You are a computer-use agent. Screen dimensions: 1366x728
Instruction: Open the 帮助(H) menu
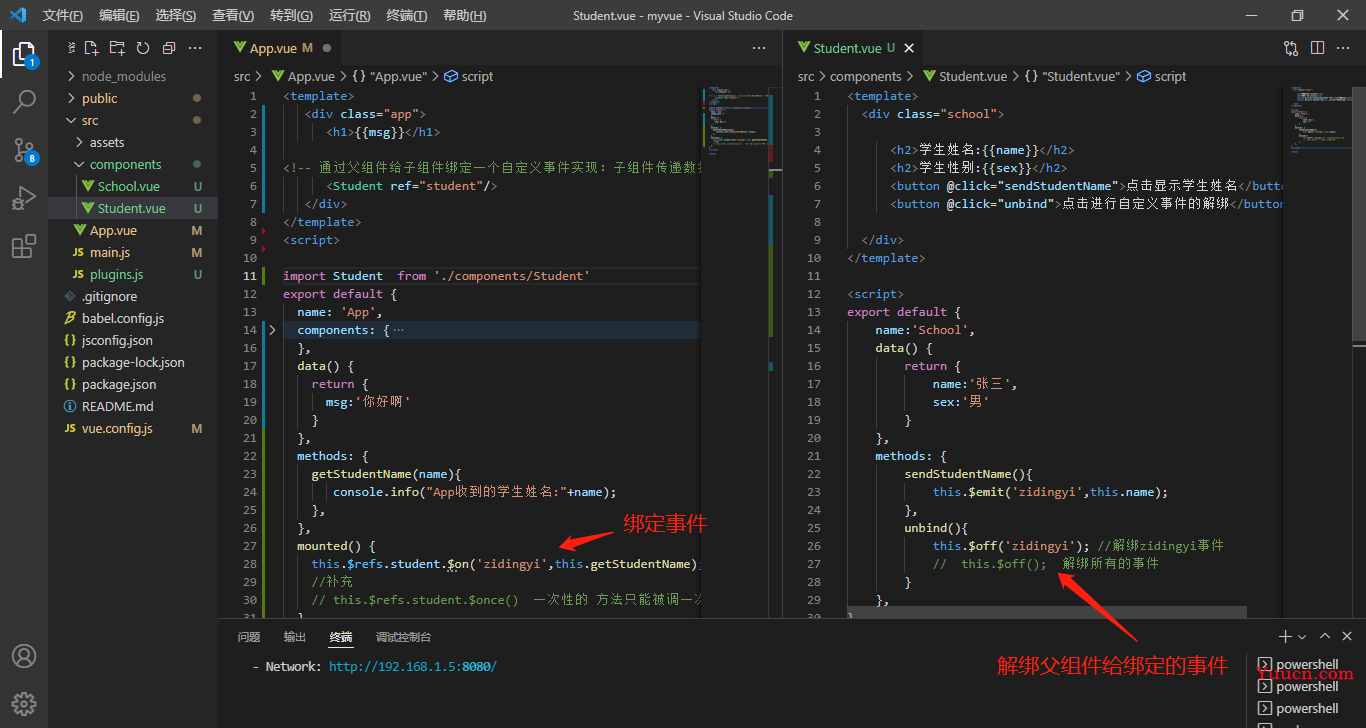pyautogui.click(x=464, y=15)
